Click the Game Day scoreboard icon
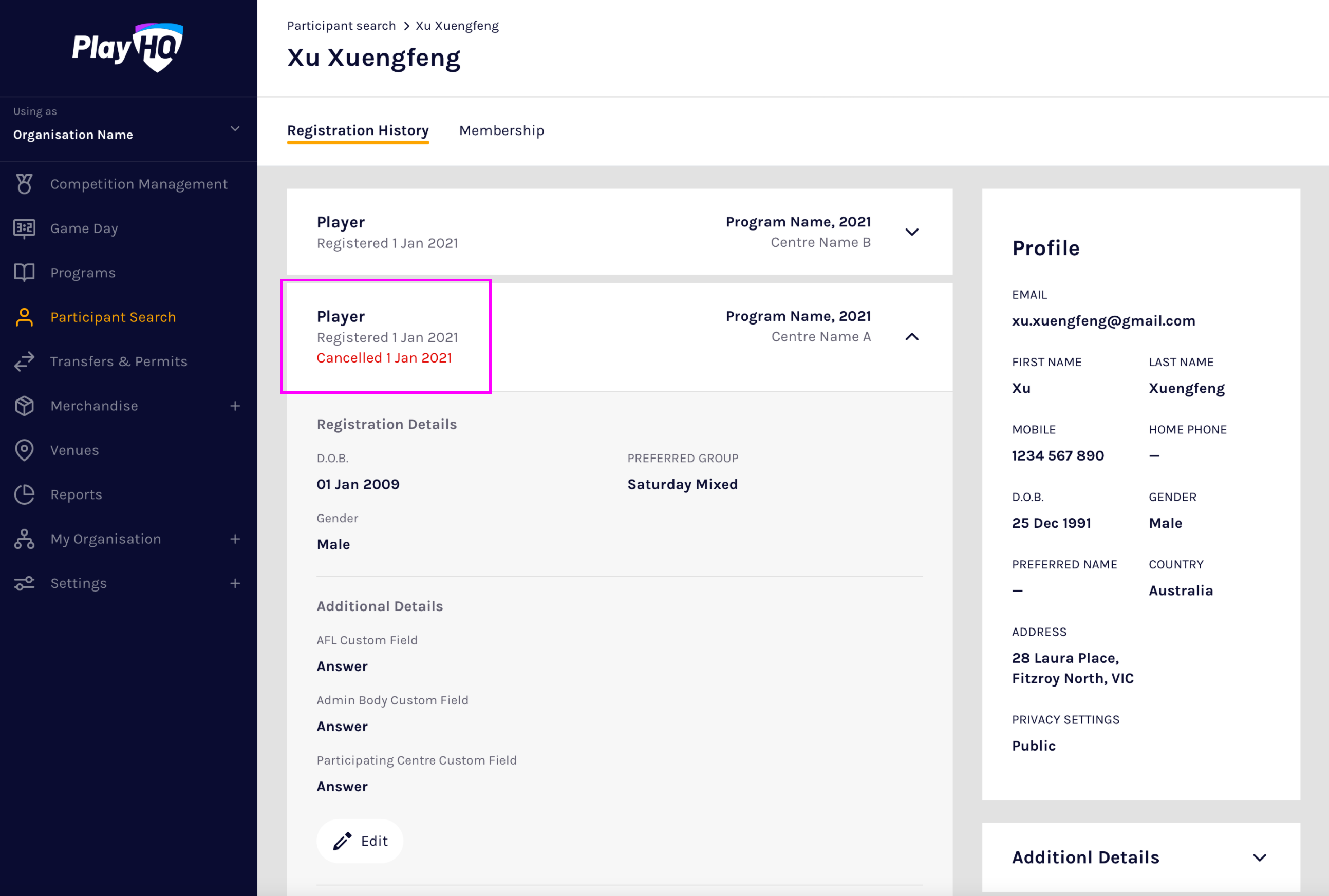The image size is (1329, 896). click(24, 228)
